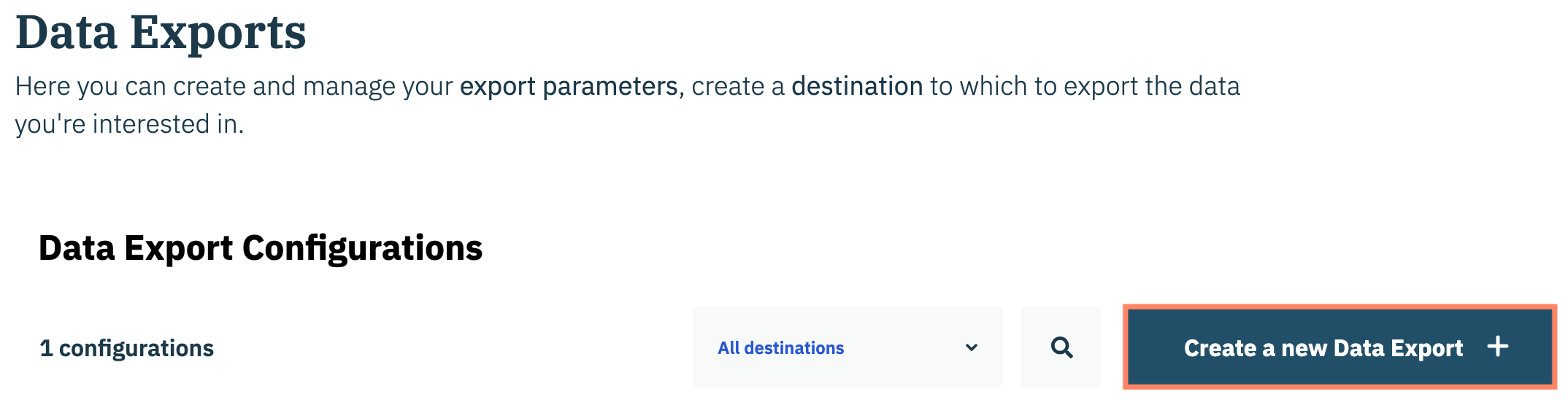Screen dimensions: 1568x400
Task: Click the Data Export Configurations heading
Action: tap(261, 248)
